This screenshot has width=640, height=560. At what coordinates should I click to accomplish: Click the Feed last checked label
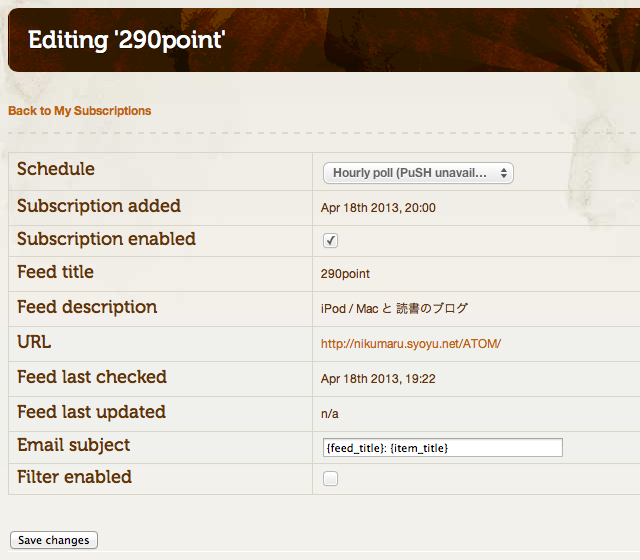[92, 377]
